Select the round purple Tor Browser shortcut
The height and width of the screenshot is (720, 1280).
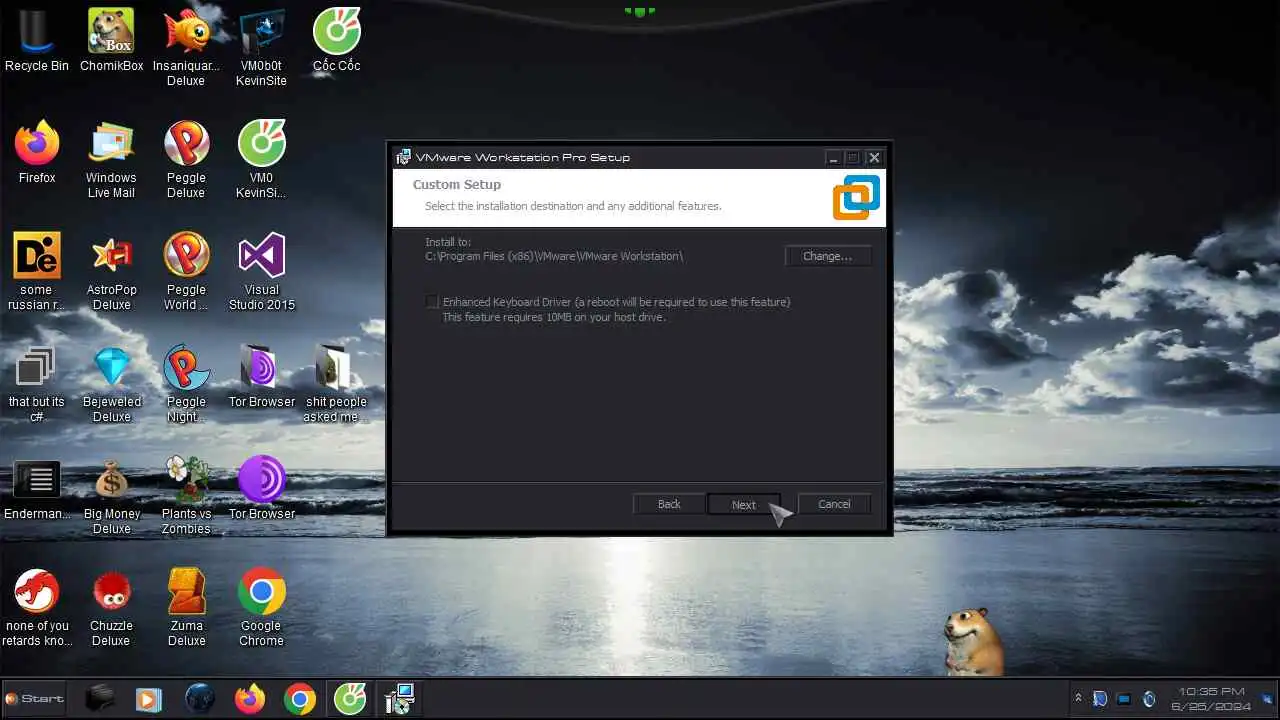pyautogui.click(x=261, y=489)
